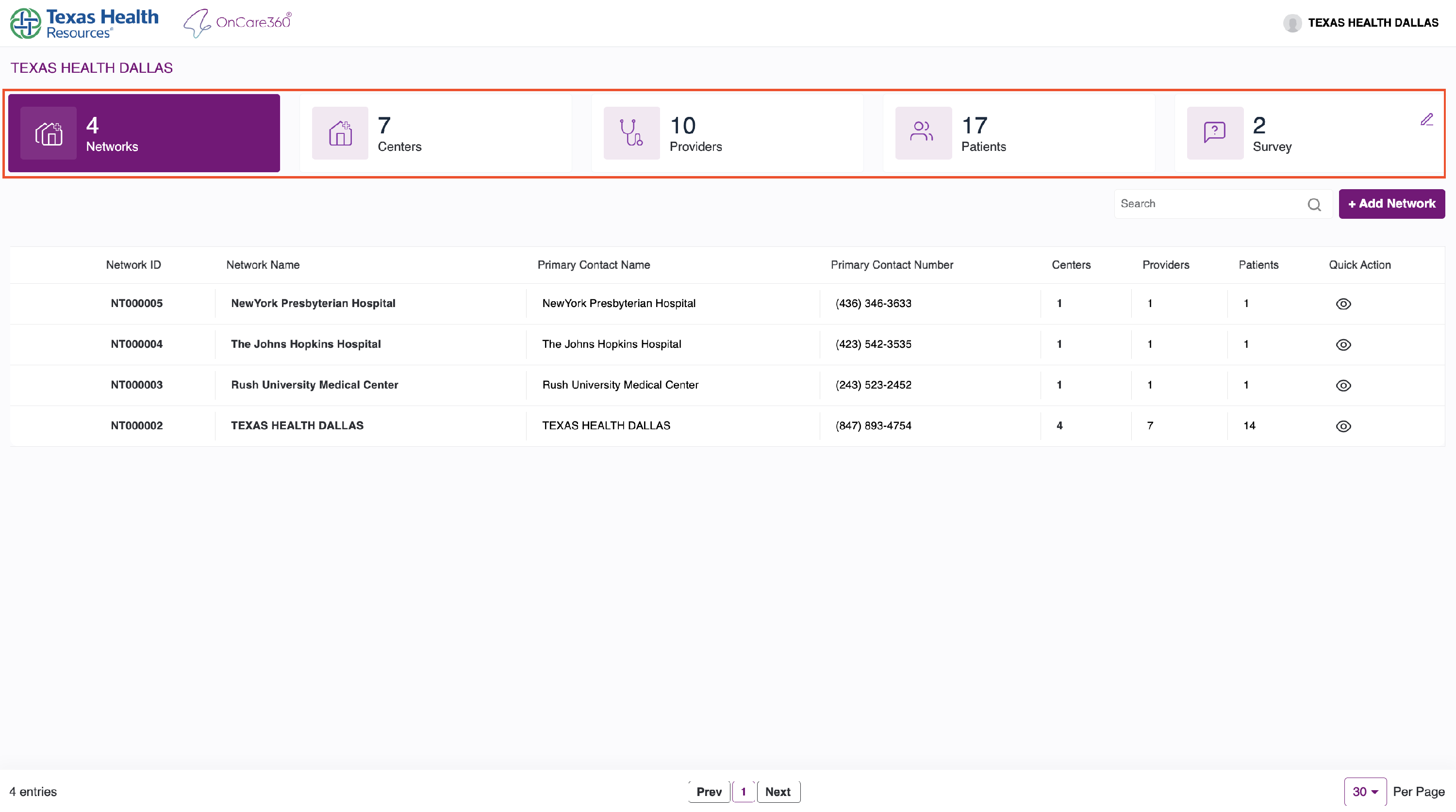Click the Survey question bubble icon
Viewport: 1456px width, 812px height.
1215,133
